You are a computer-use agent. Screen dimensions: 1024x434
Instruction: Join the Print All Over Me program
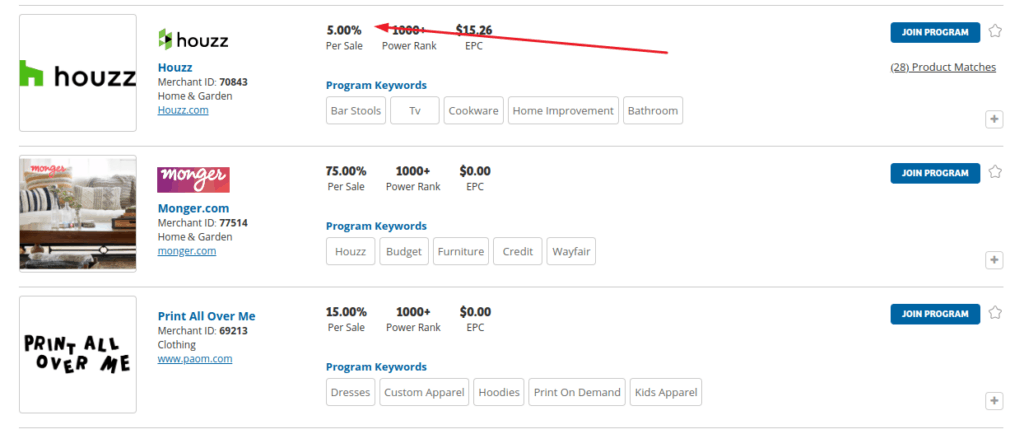pos(935,314)
